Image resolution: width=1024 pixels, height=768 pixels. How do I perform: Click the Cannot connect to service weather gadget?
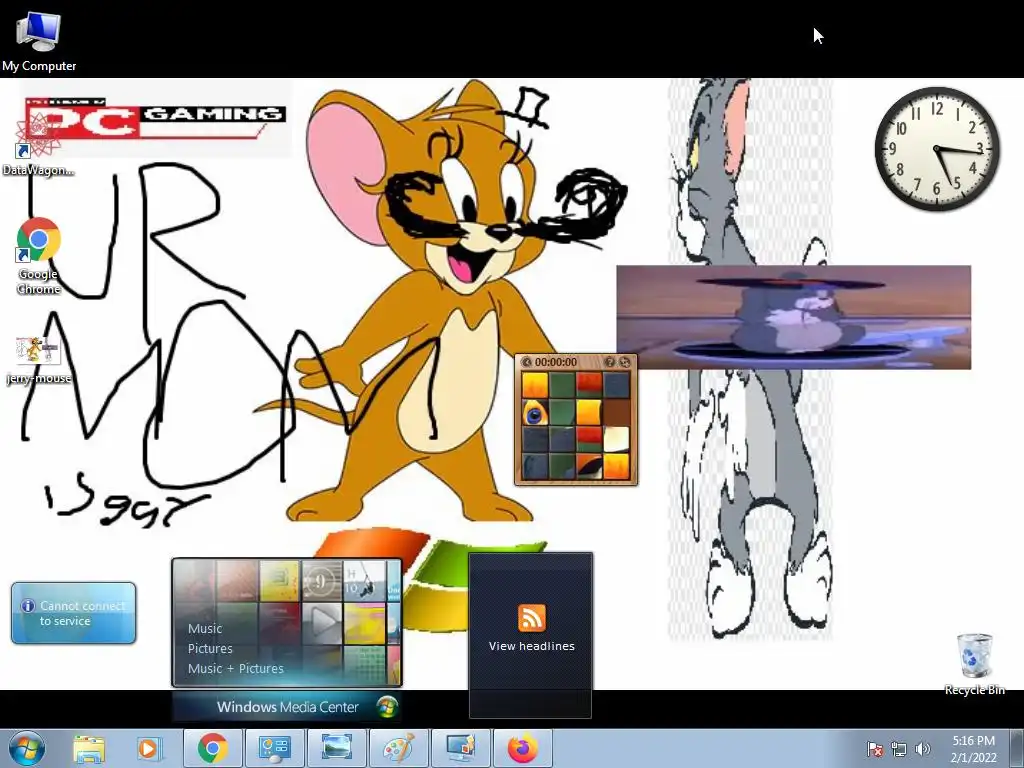74,613
